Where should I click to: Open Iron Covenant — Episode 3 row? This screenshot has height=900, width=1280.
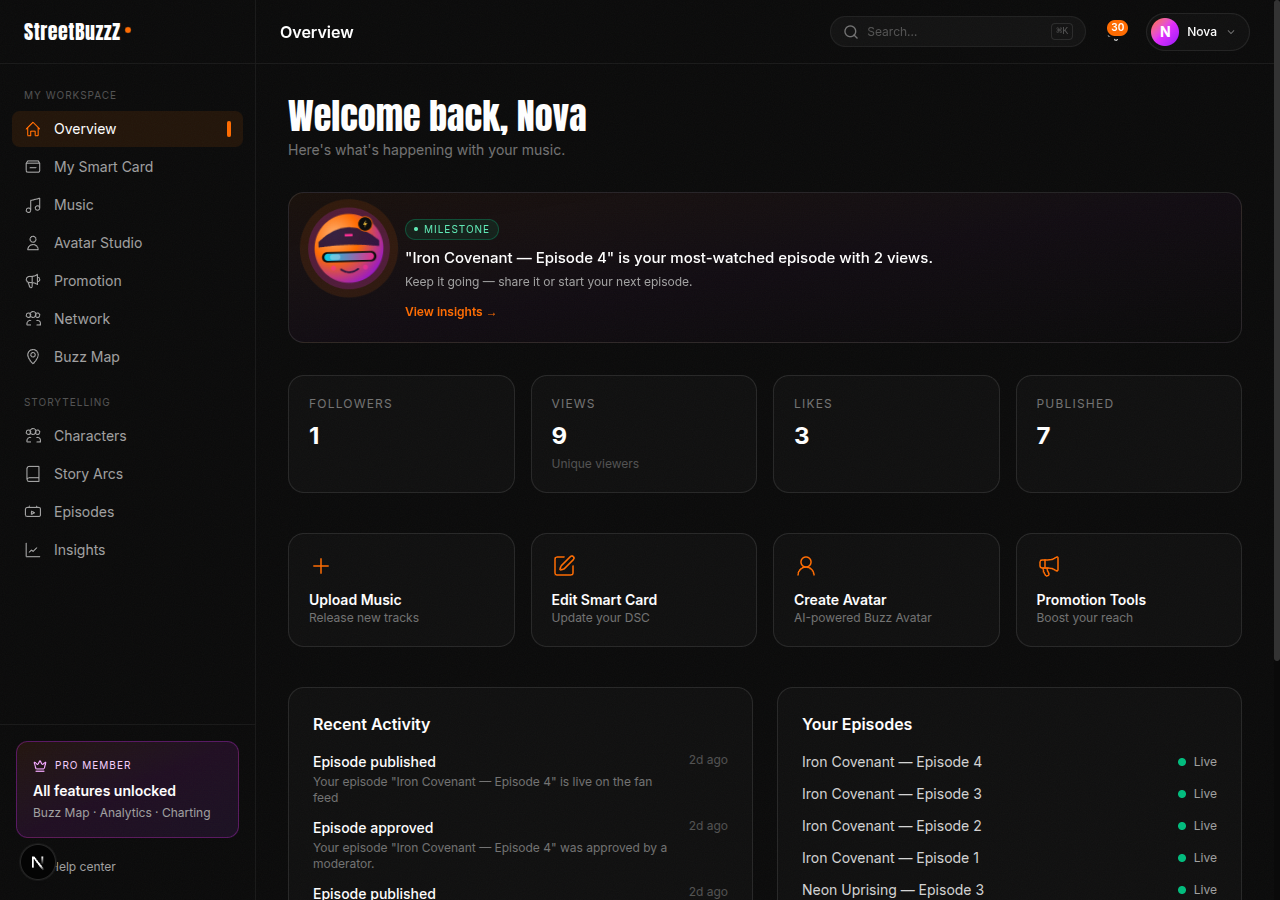1009,794
